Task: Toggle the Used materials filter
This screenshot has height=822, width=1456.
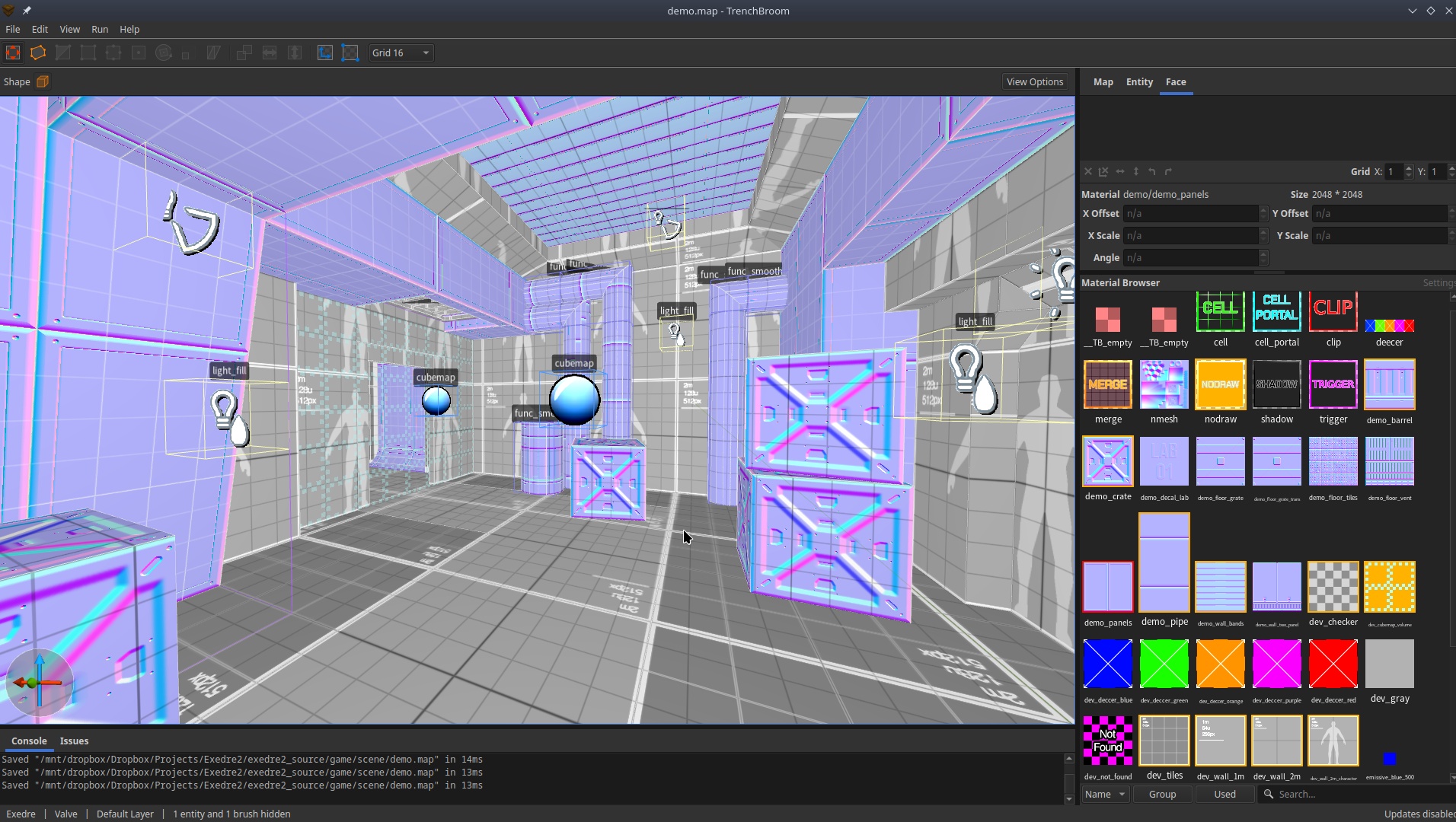Action: click(x=1225, y=794)
